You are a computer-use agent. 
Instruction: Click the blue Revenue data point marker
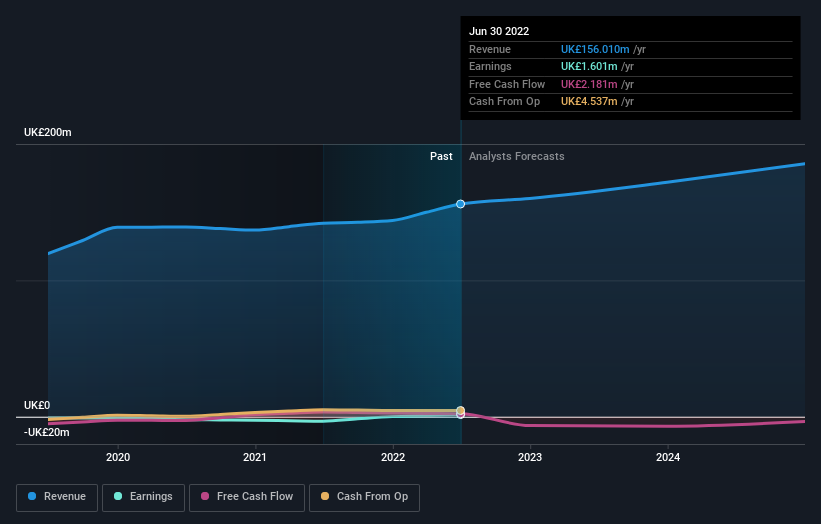[x=460, y=204]
